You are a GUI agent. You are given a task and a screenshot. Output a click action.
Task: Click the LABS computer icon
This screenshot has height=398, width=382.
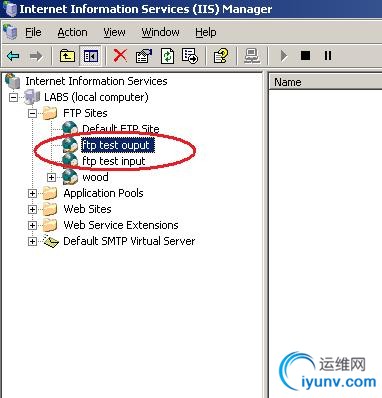point(32,97)
